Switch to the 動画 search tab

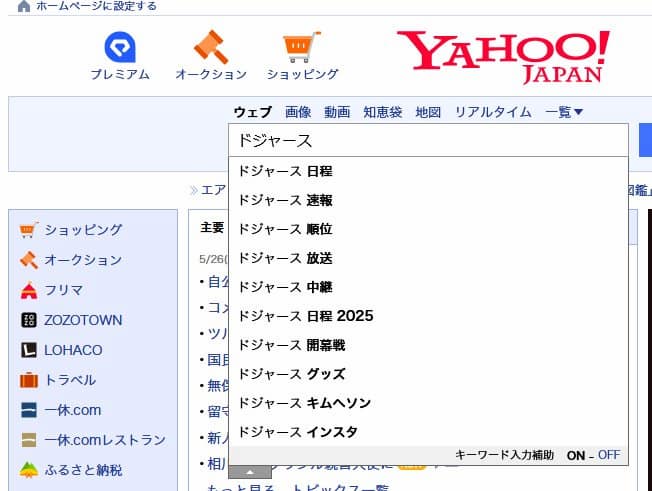point(337,112)
